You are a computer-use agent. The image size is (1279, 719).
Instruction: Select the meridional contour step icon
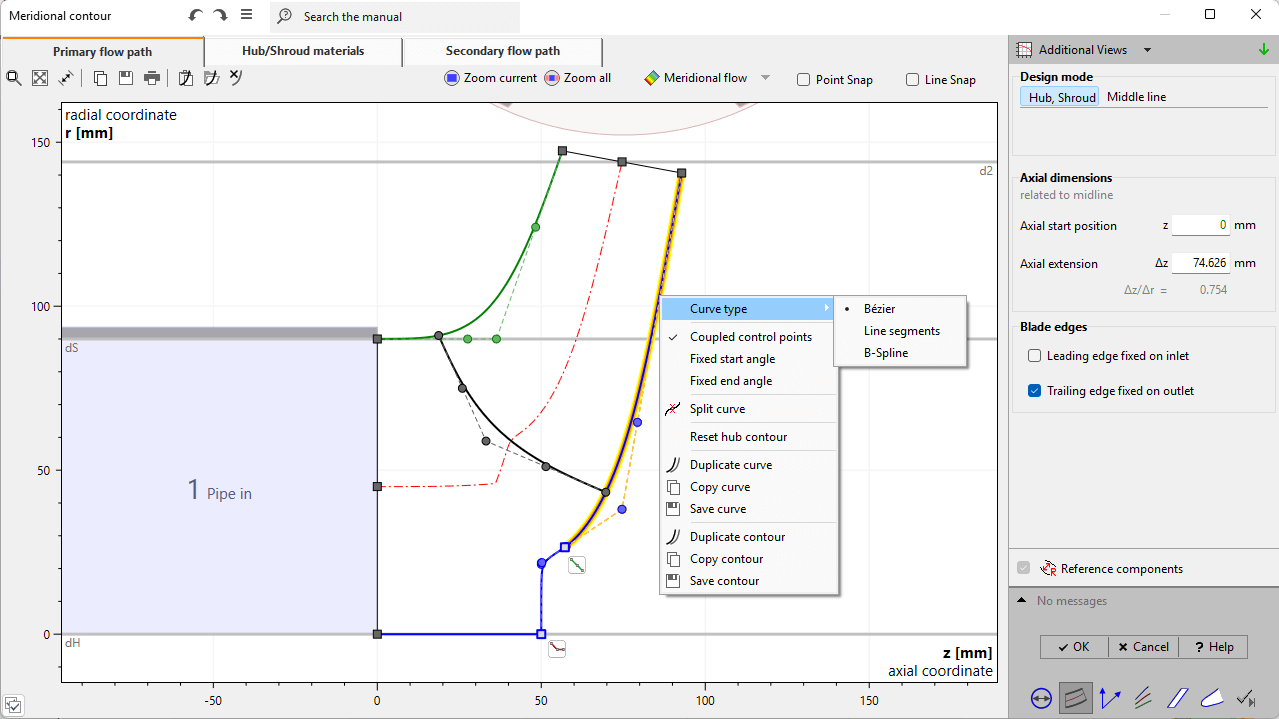click(1076, 698)
